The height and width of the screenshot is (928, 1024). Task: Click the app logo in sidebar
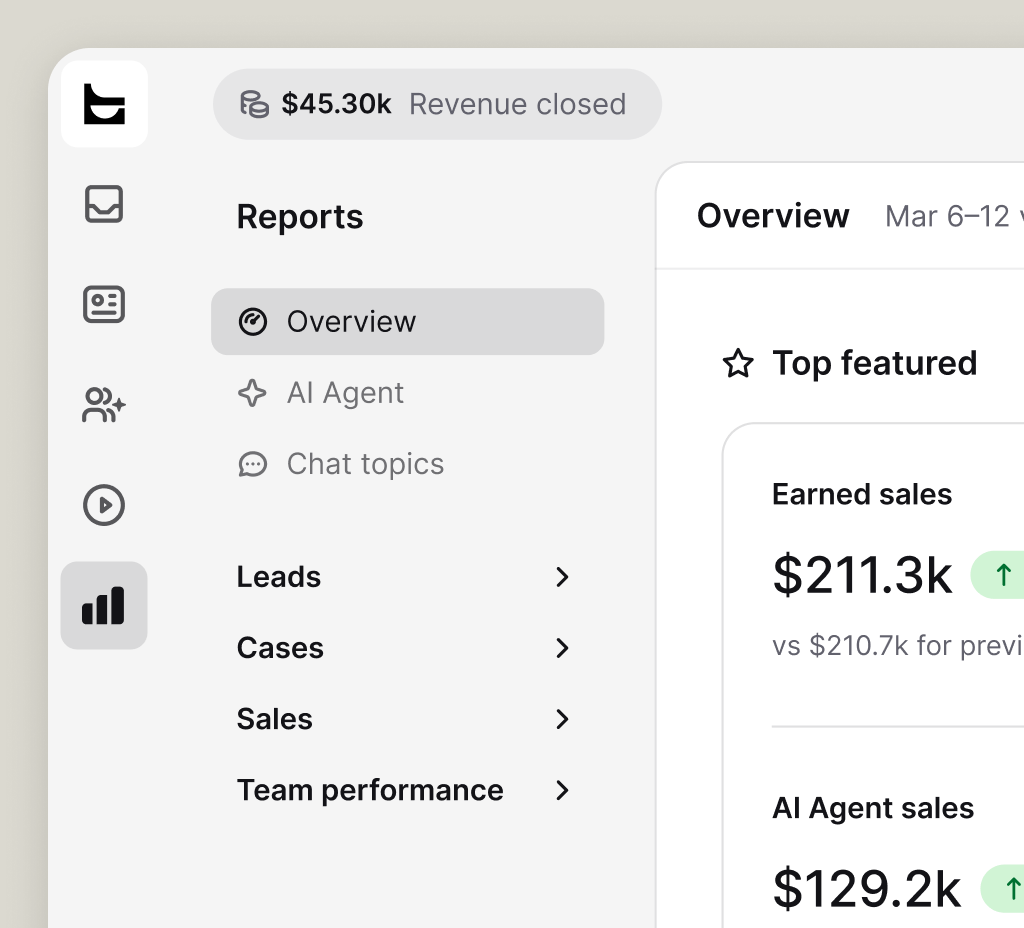tap(104, 104)
